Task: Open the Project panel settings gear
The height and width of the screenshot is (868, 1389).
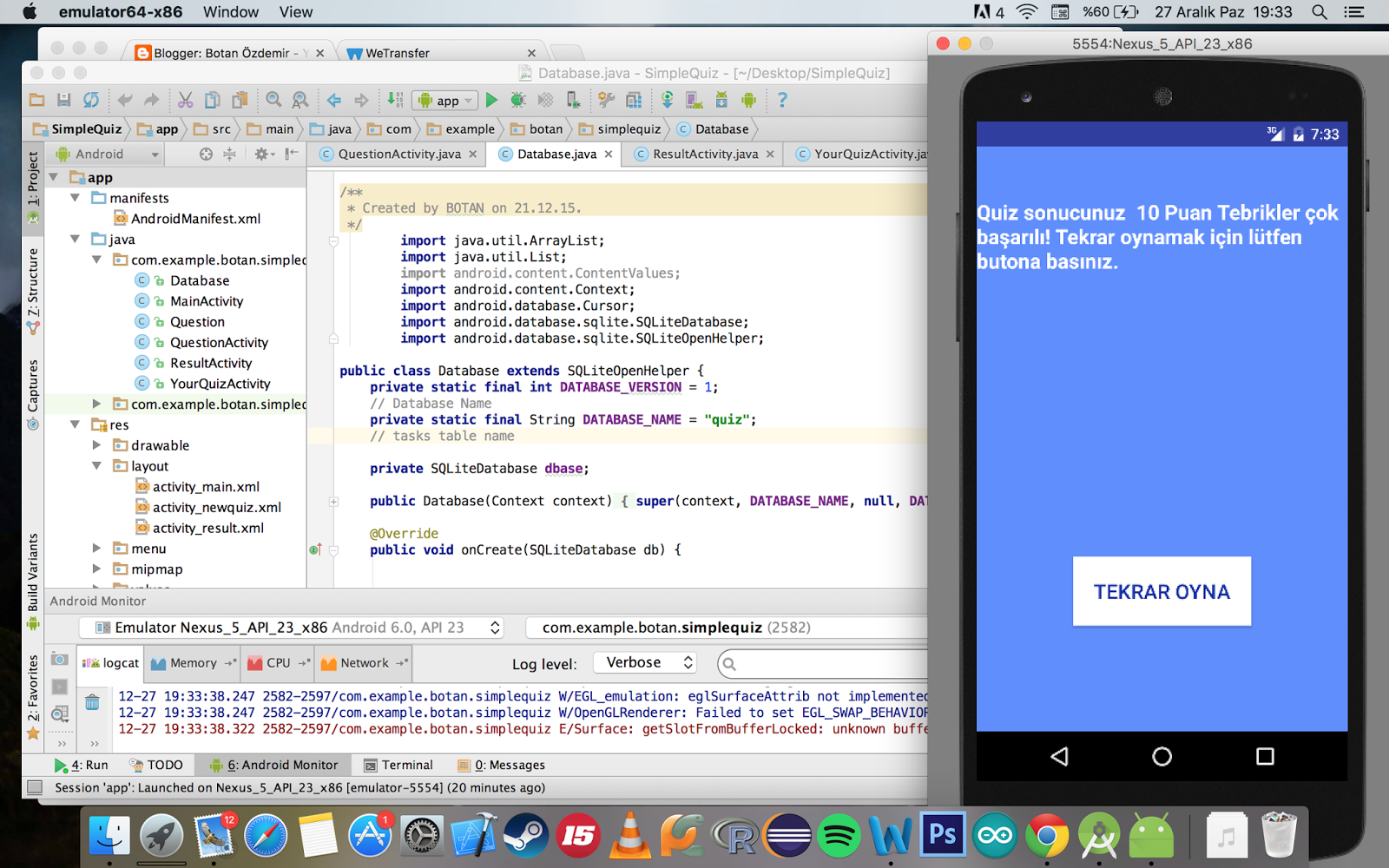Action: [262, 153]
